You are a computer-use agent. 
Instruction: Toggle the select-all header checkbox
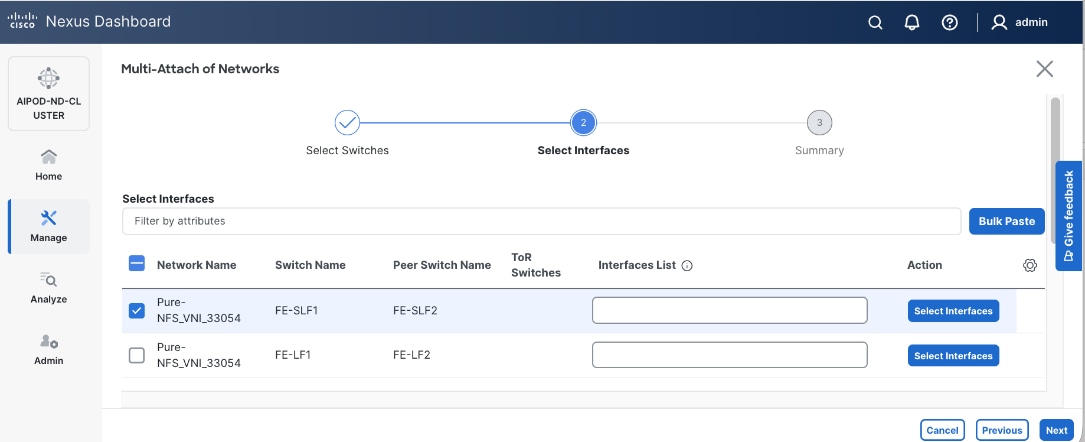pos(137,264)
